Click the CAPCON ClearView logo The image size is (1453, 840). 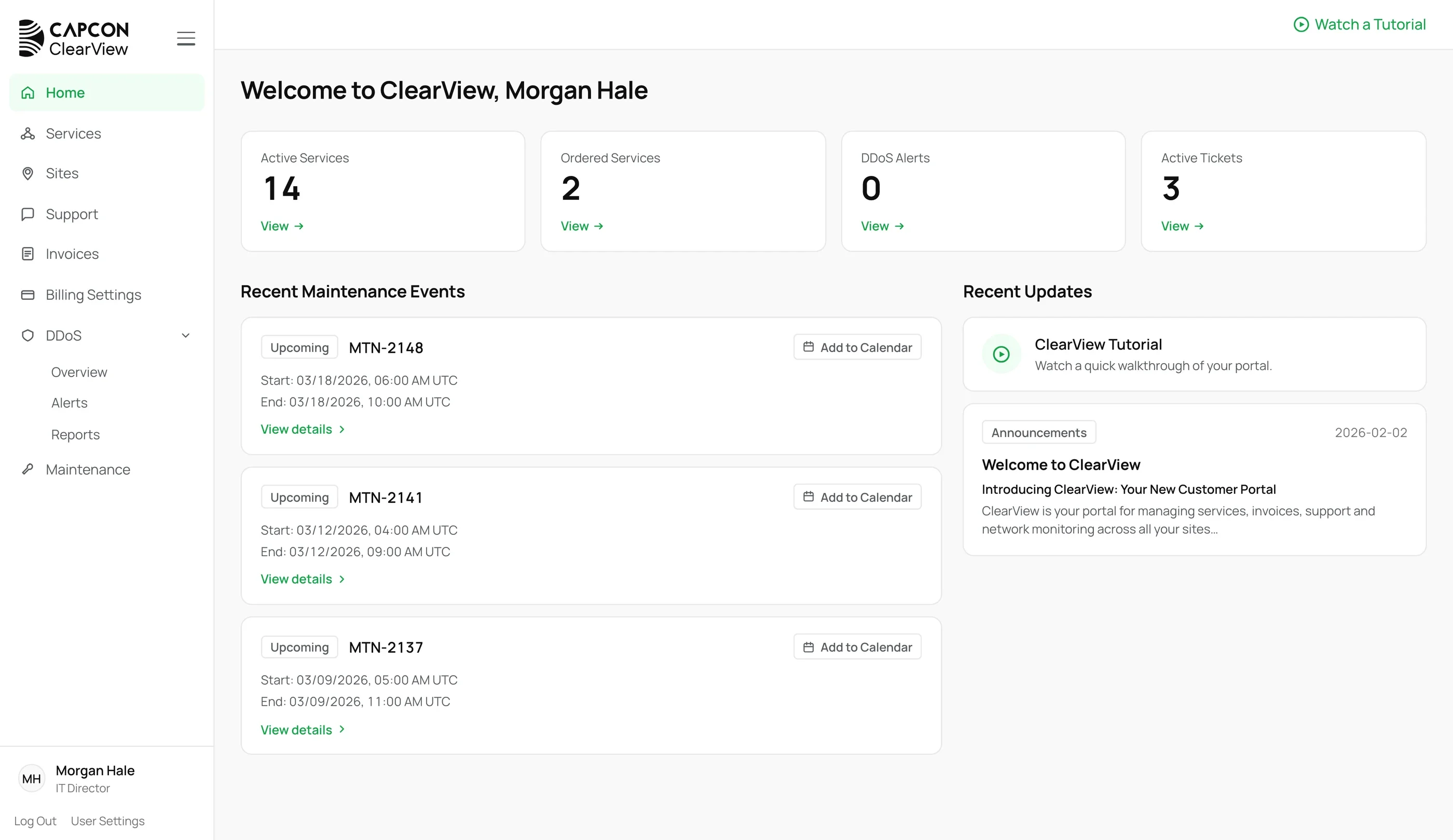[x=73, y=38]
